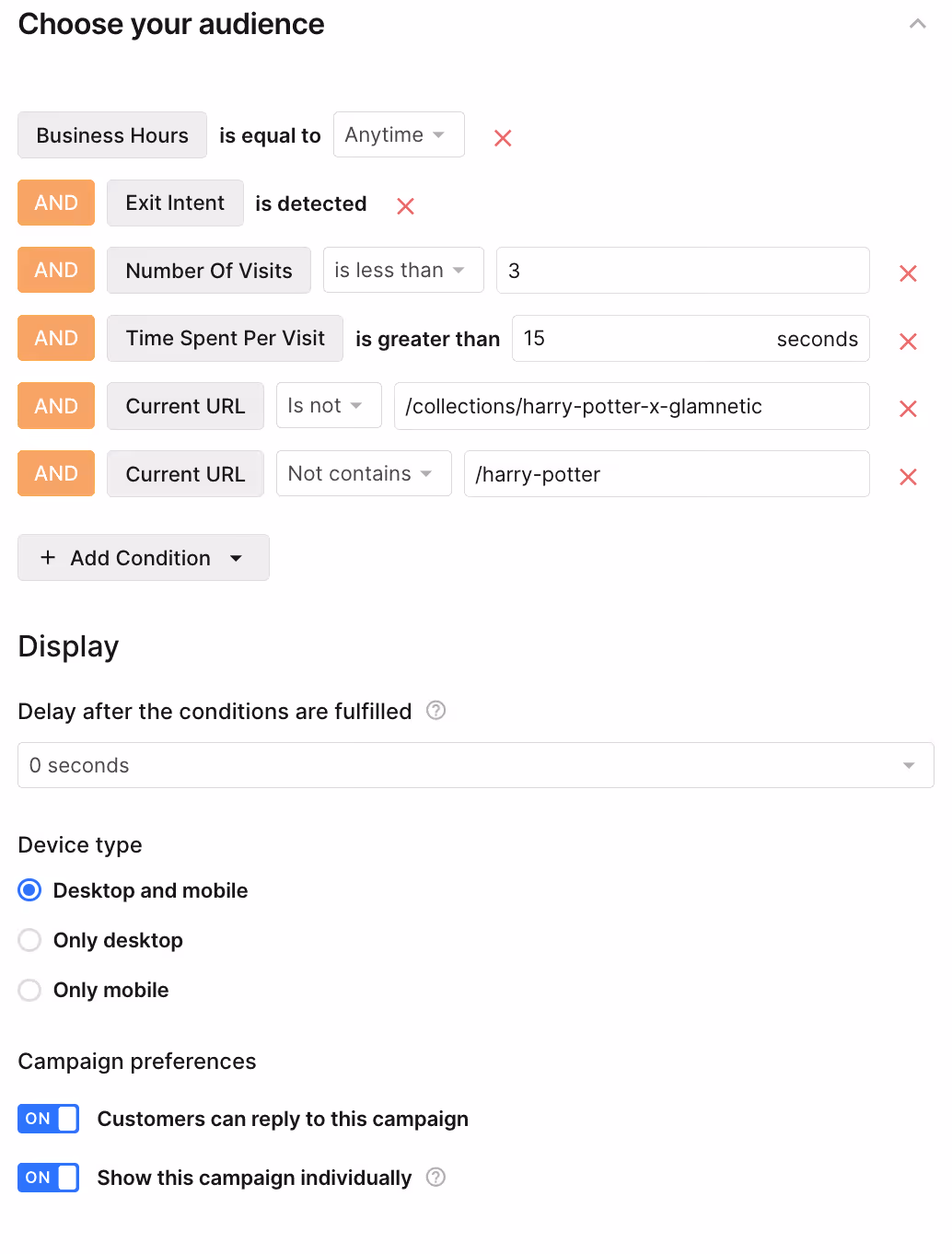
Task: Open the Anytime dropdown
Action: [399, 134]
